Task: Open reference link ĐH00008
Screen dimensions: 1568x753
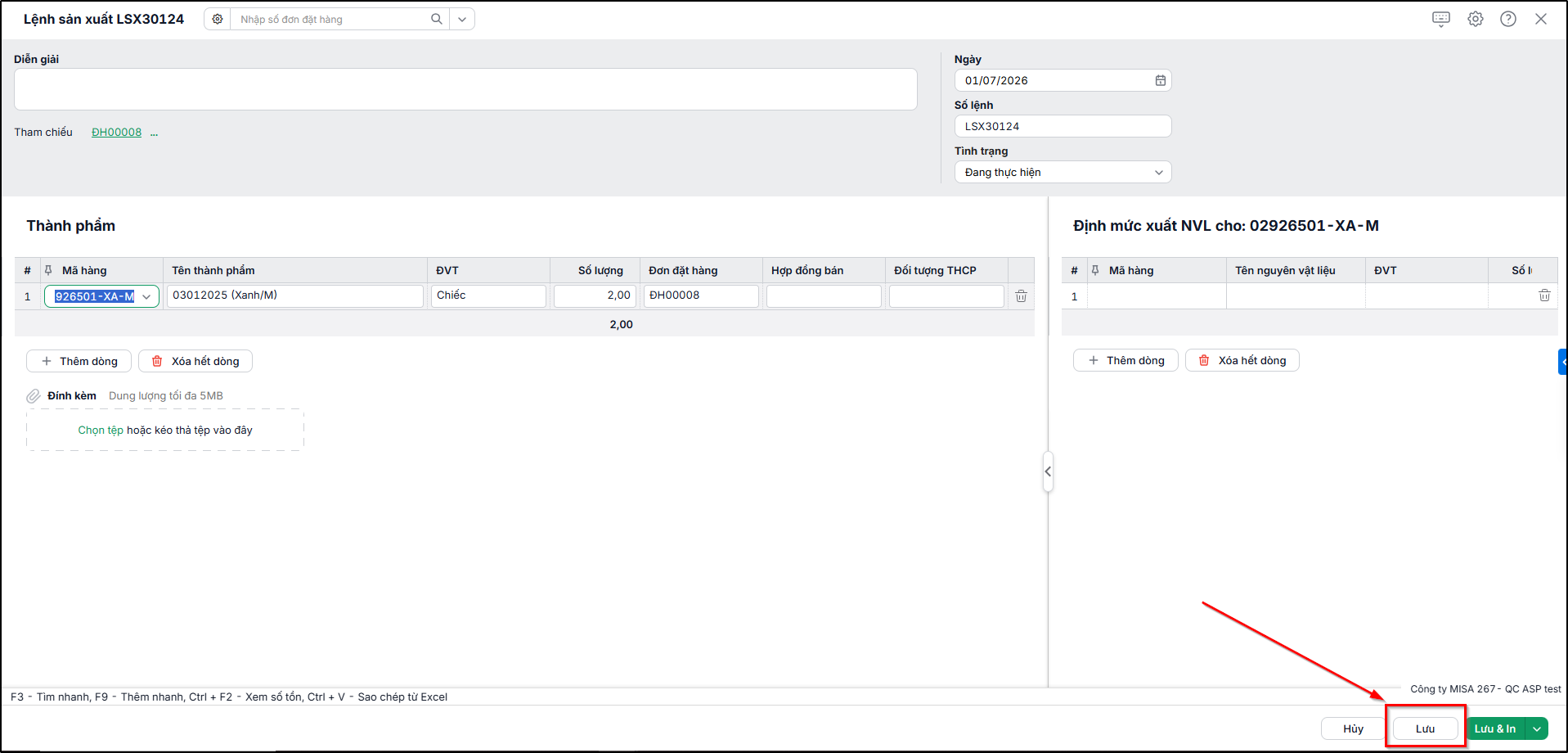Action: point(116,132)
